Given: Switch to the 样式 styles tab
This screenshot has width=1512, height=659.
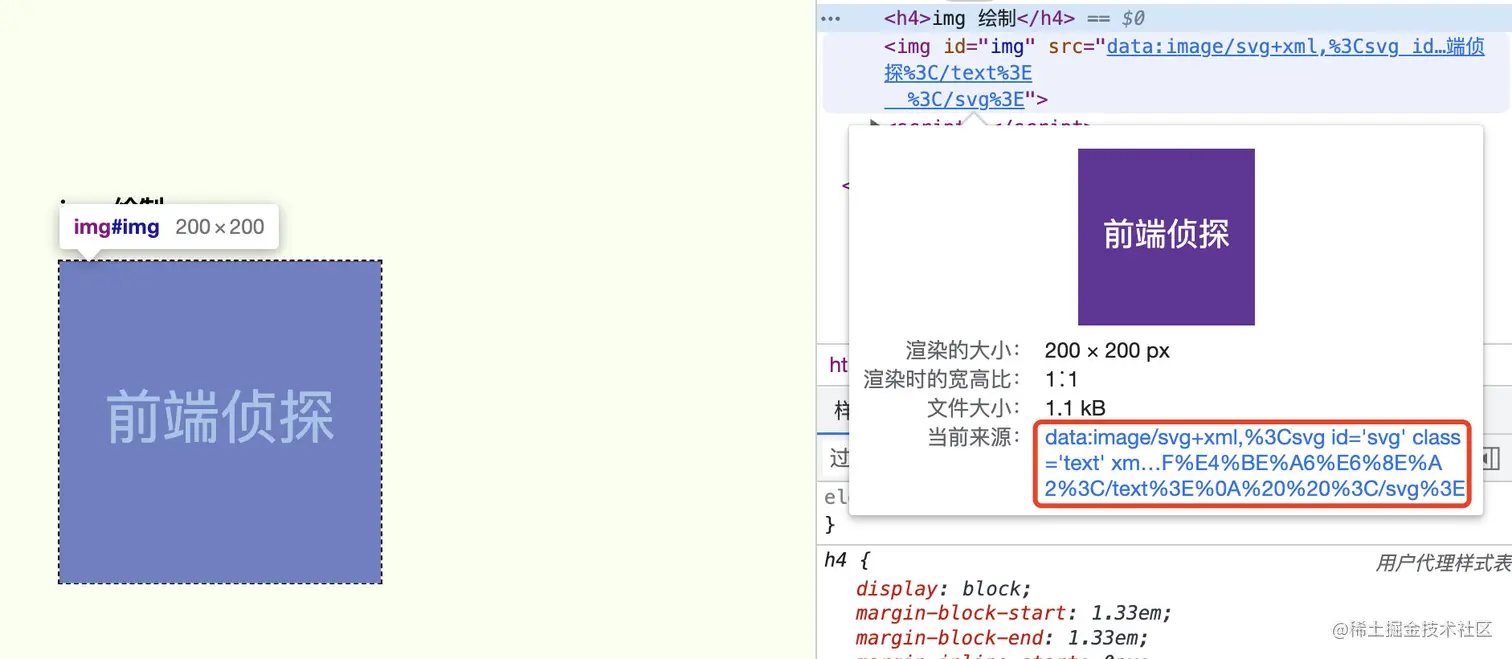Looking at the screenshot, I should click(x=841, y=411).
